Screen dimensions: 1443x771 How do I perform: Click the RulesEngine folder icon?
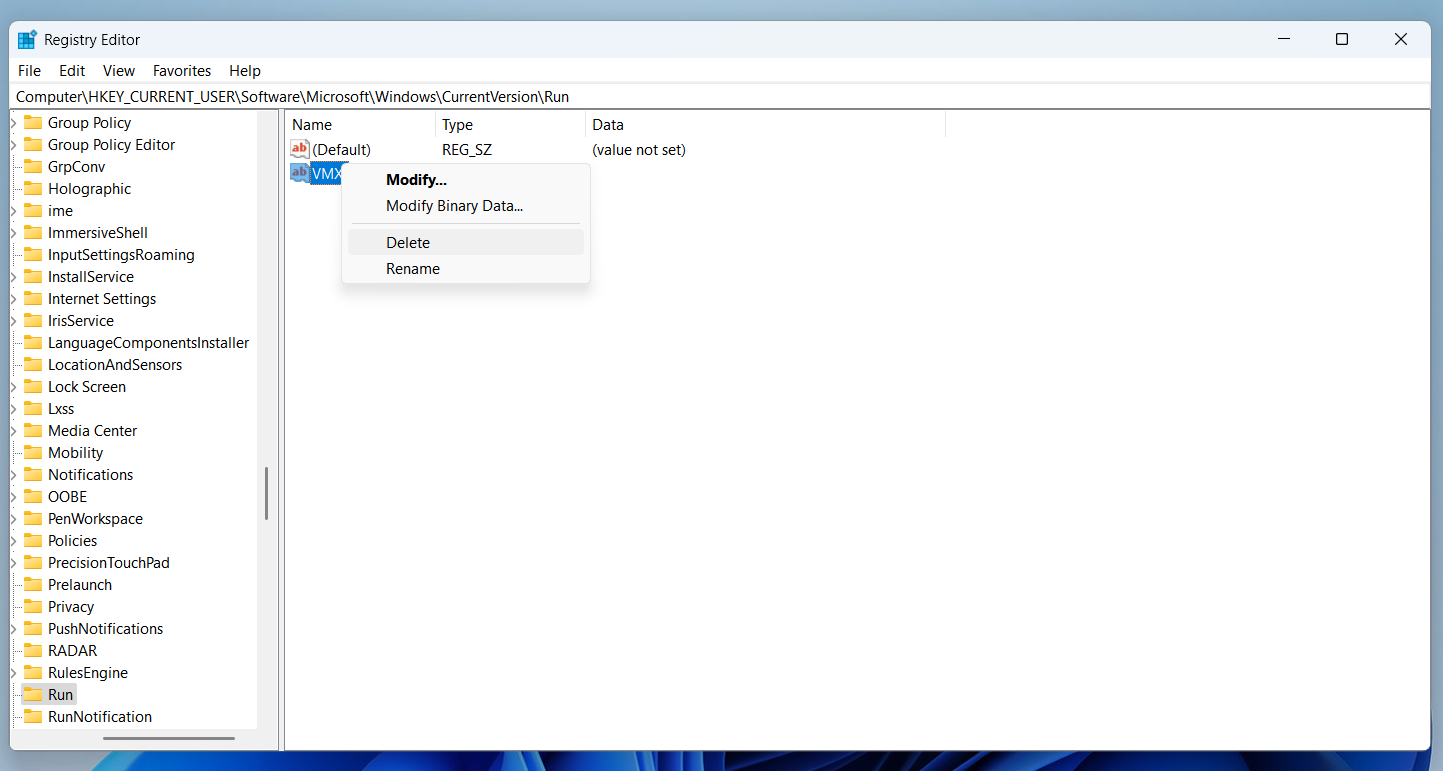point(33,673)
